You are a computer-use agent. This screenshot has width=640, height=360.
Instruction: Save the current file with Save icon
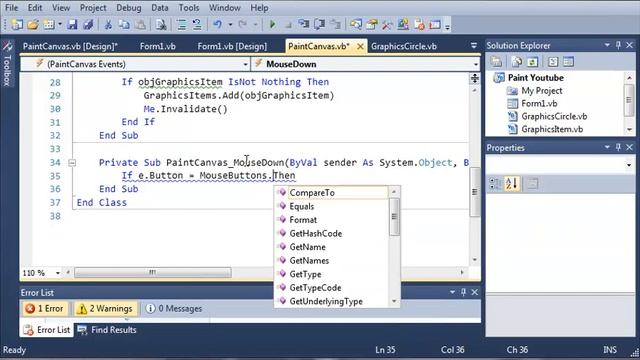72,25
